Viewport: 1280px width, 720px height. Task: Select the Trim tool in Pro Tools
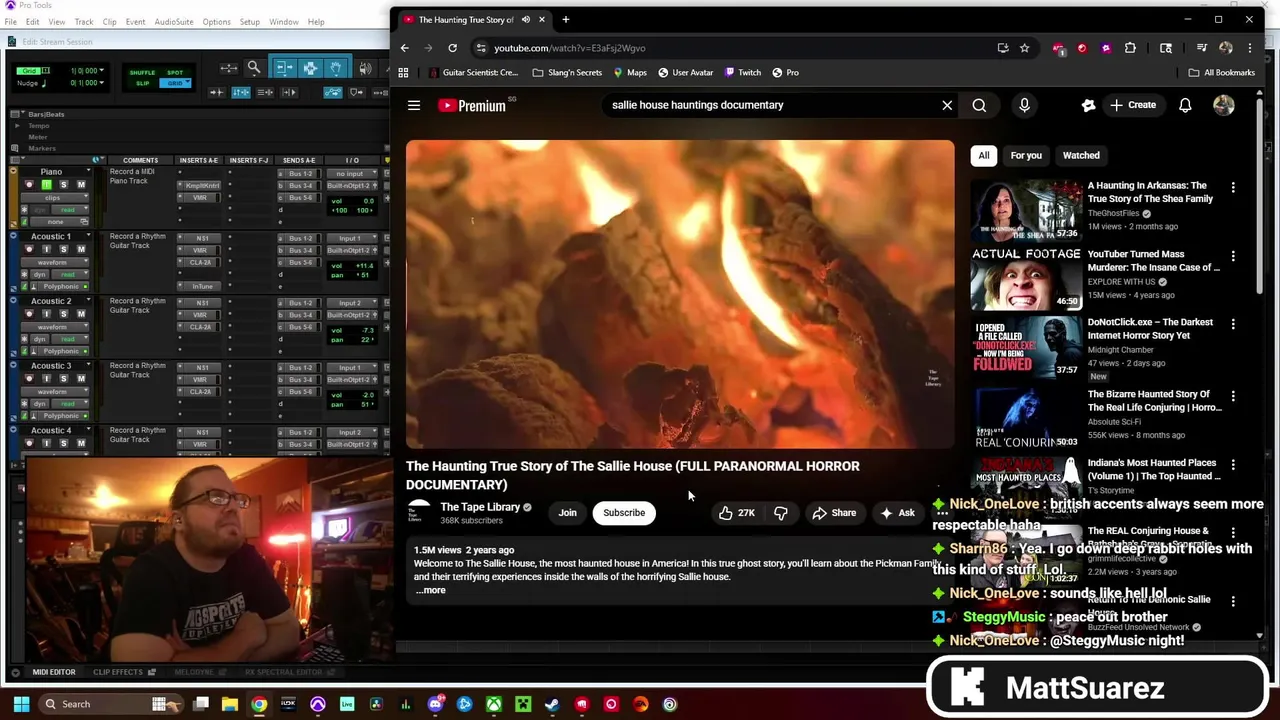coord(284,68)
